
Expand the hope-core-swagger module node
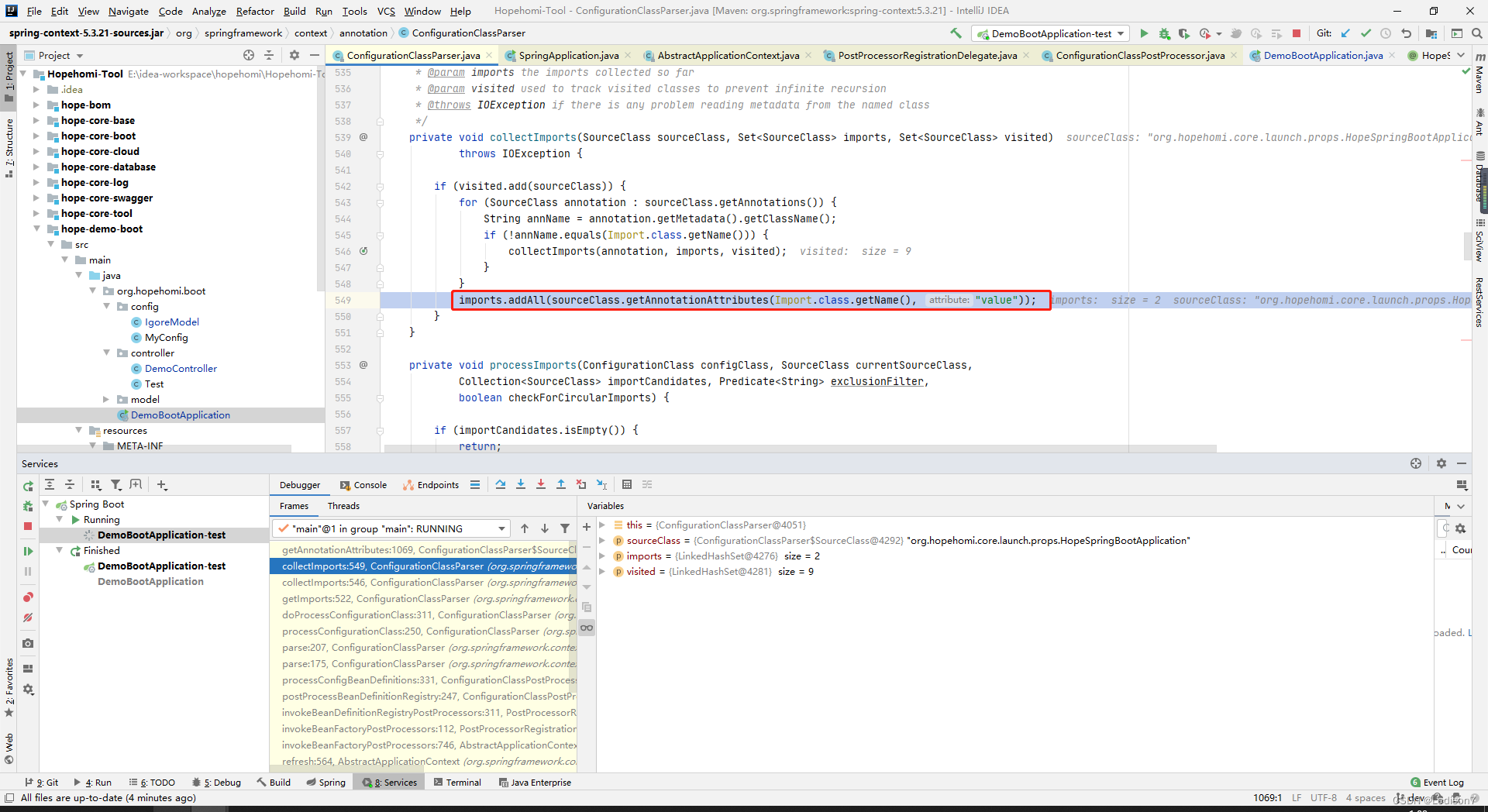[x=36, y=198]
